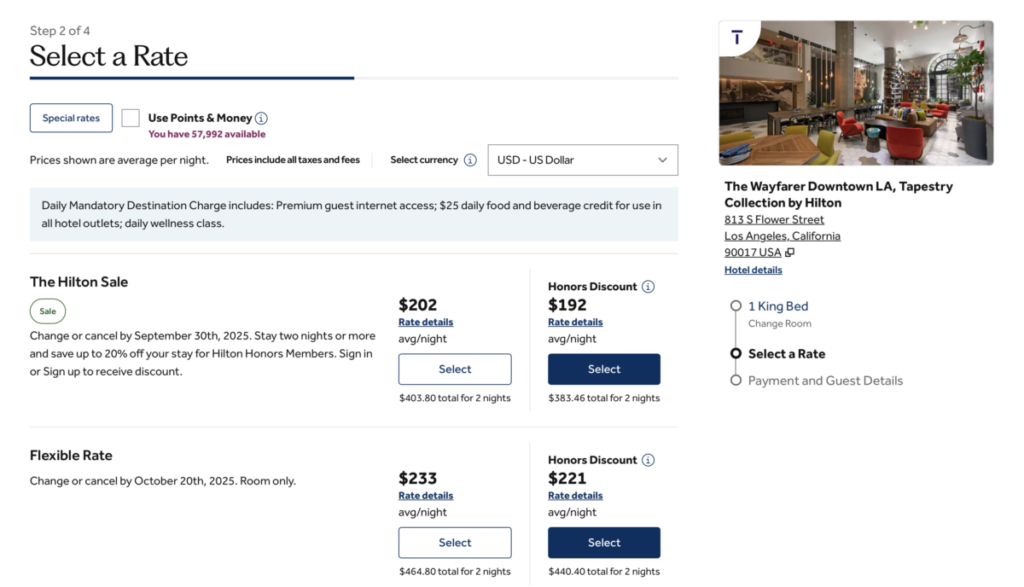The height and width of the screenshot is (587, 1024).
Task: Click Honors Discount info icon for Flexible Rate
Action: click(x=648, y=460)
